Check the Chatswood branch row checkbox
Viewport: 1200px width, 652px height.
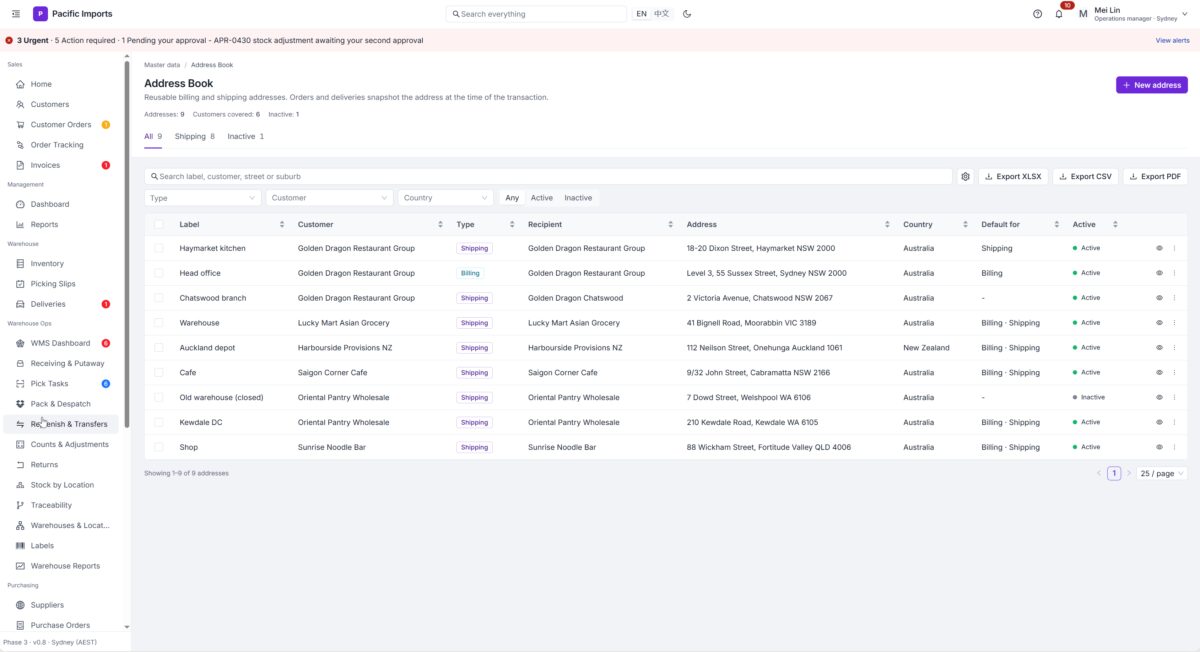tap(159, 298)
